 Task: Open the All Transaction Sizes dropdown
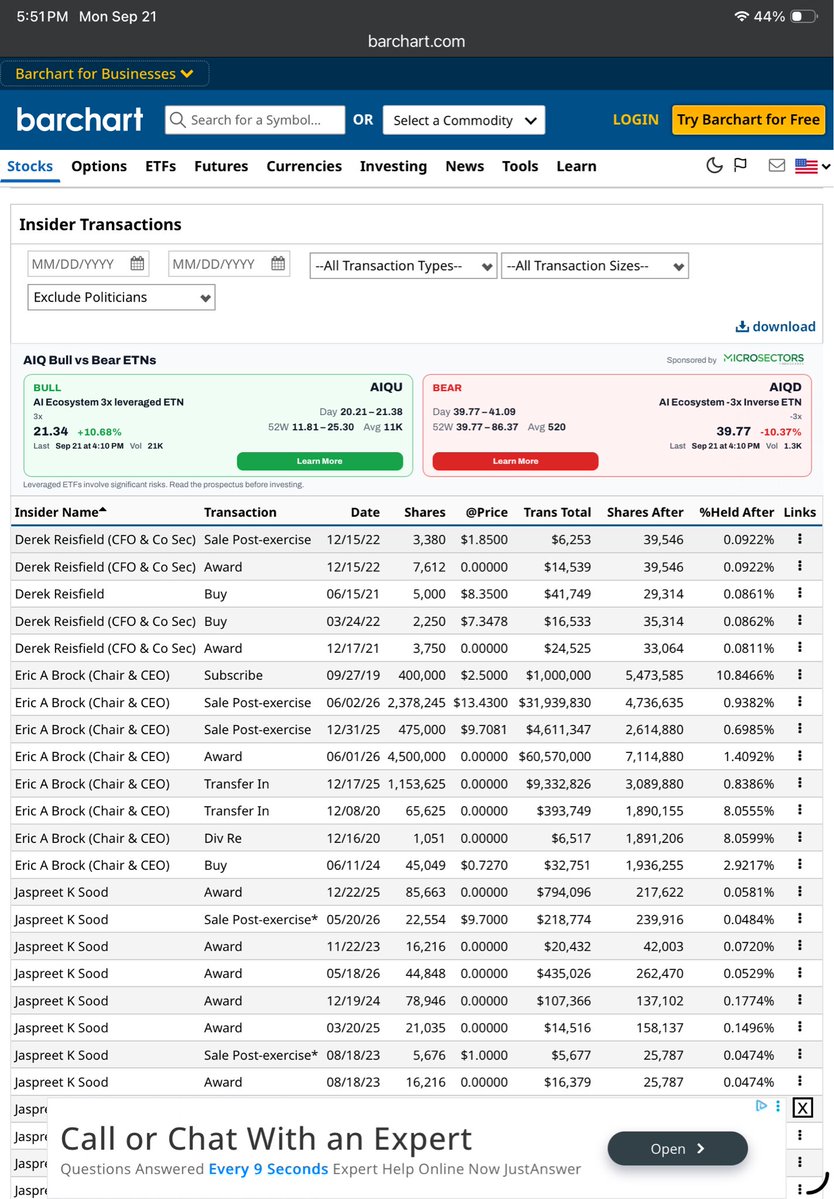(x=595, y=266)
